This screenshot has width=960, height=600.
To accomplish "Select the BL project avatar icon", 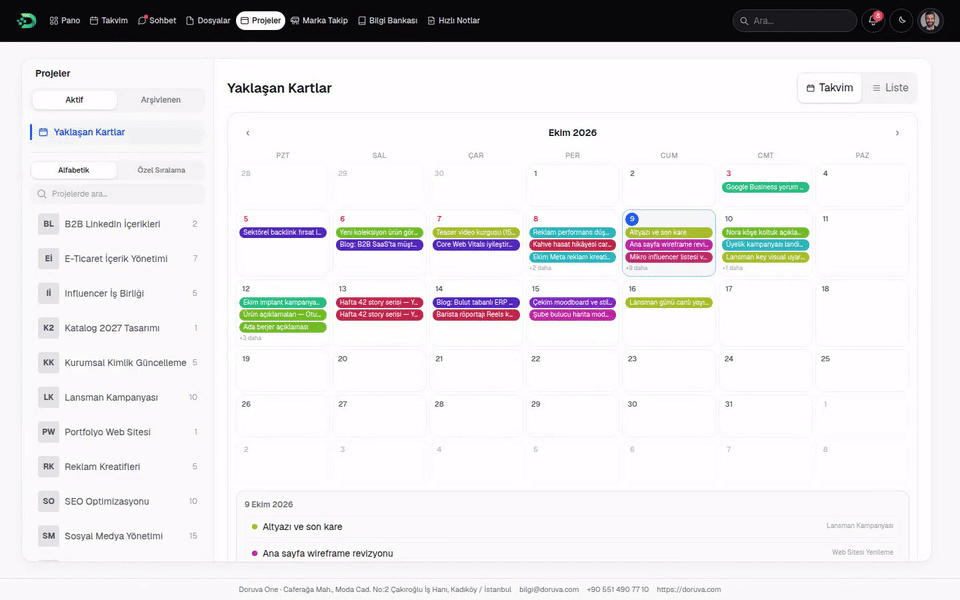I will pos(48,224).
